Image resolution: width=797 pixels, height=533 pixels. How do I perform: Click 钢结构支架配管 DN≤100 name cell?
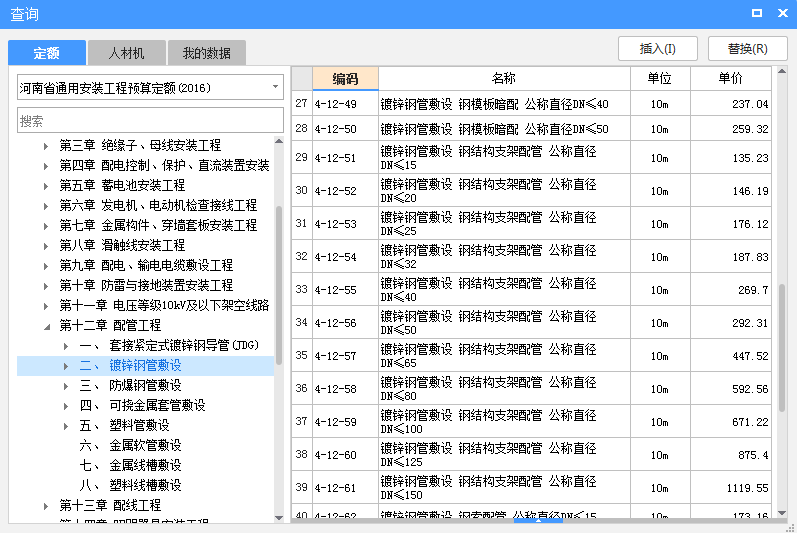[x=504, y=422]
